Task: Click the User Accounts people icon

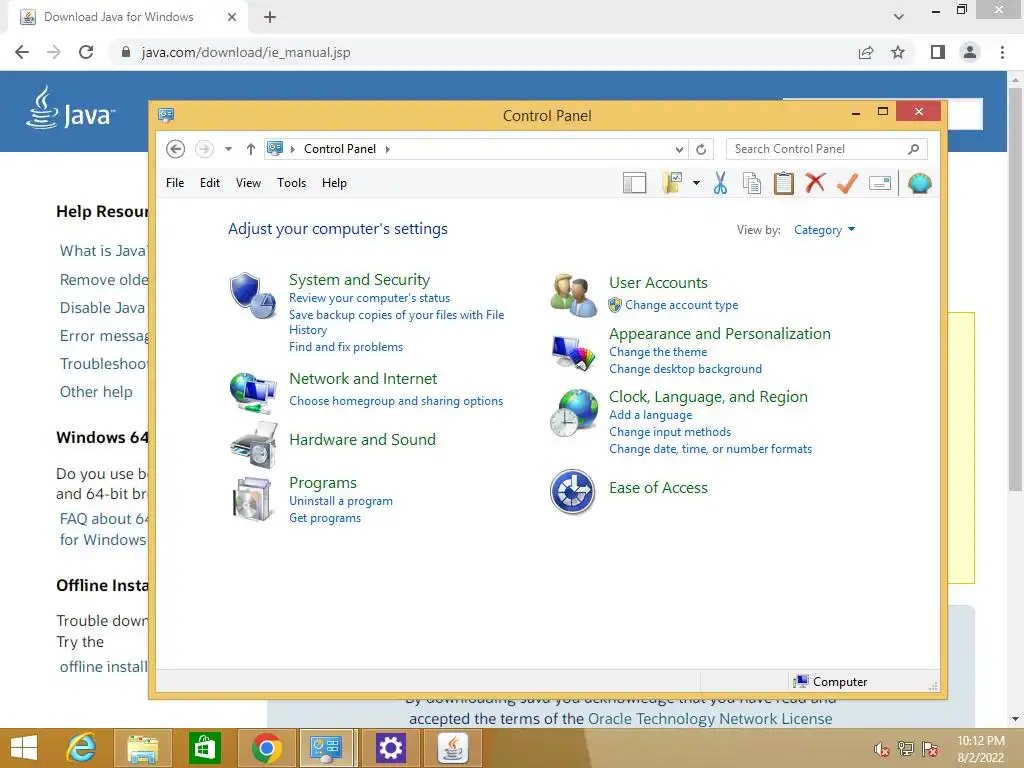Action: pos(573,295)
